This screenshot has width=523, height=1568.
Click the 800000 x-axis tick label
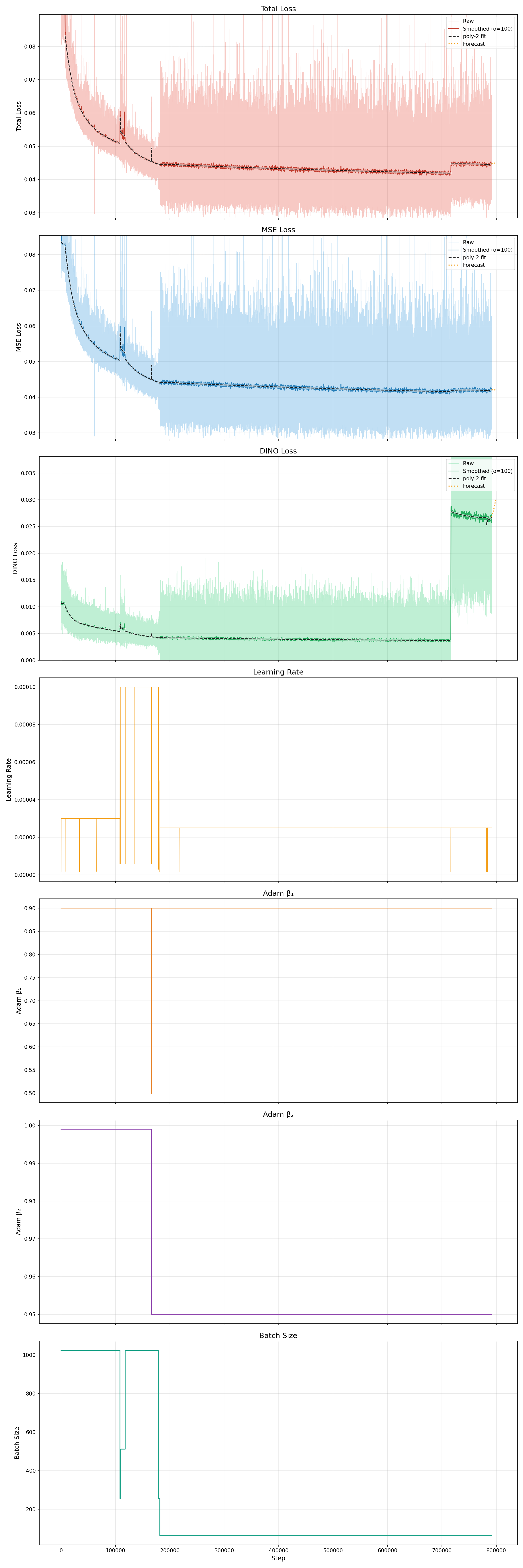tap(496, 1550)
